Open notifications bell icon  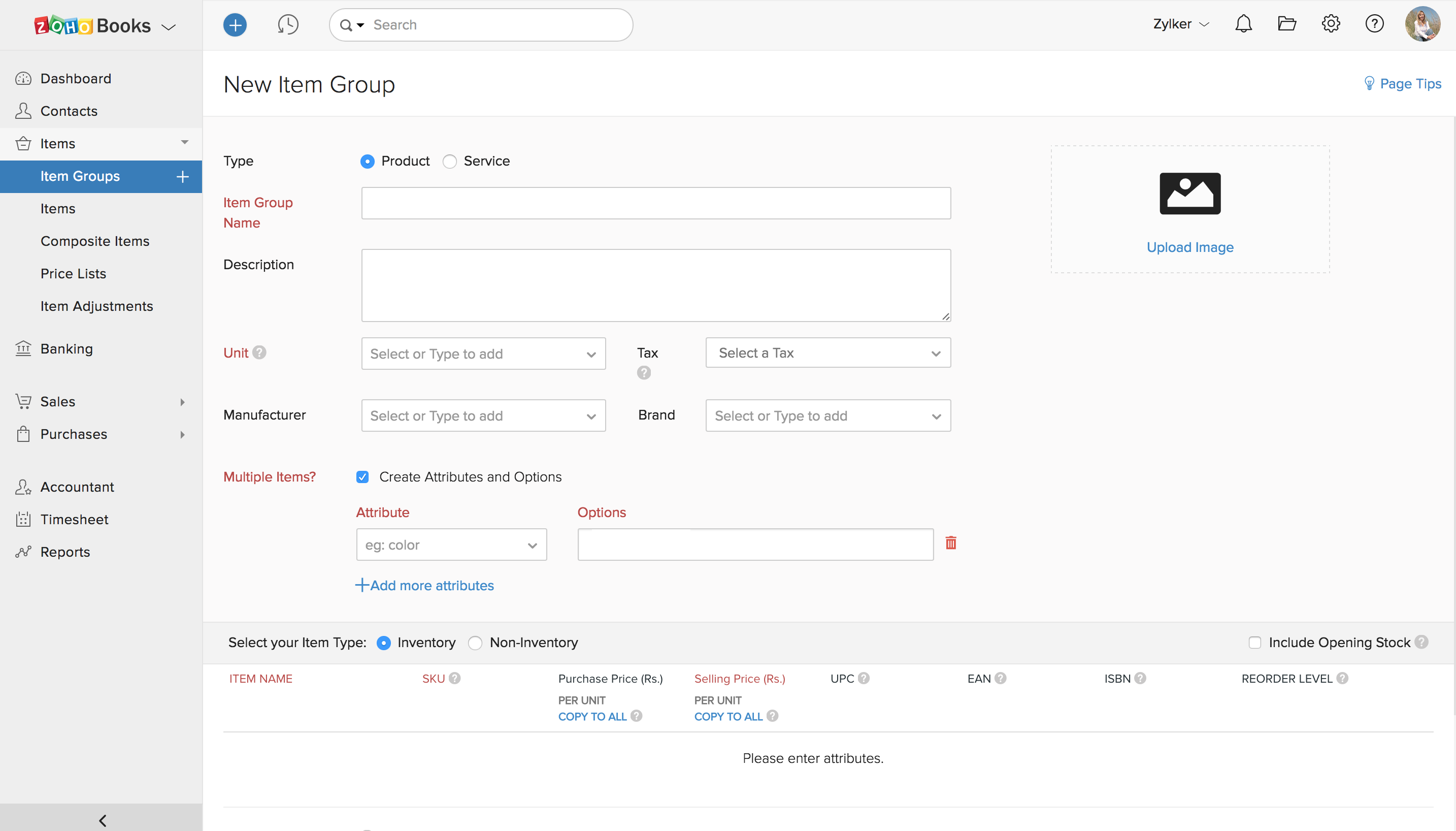coord(1243,23)
